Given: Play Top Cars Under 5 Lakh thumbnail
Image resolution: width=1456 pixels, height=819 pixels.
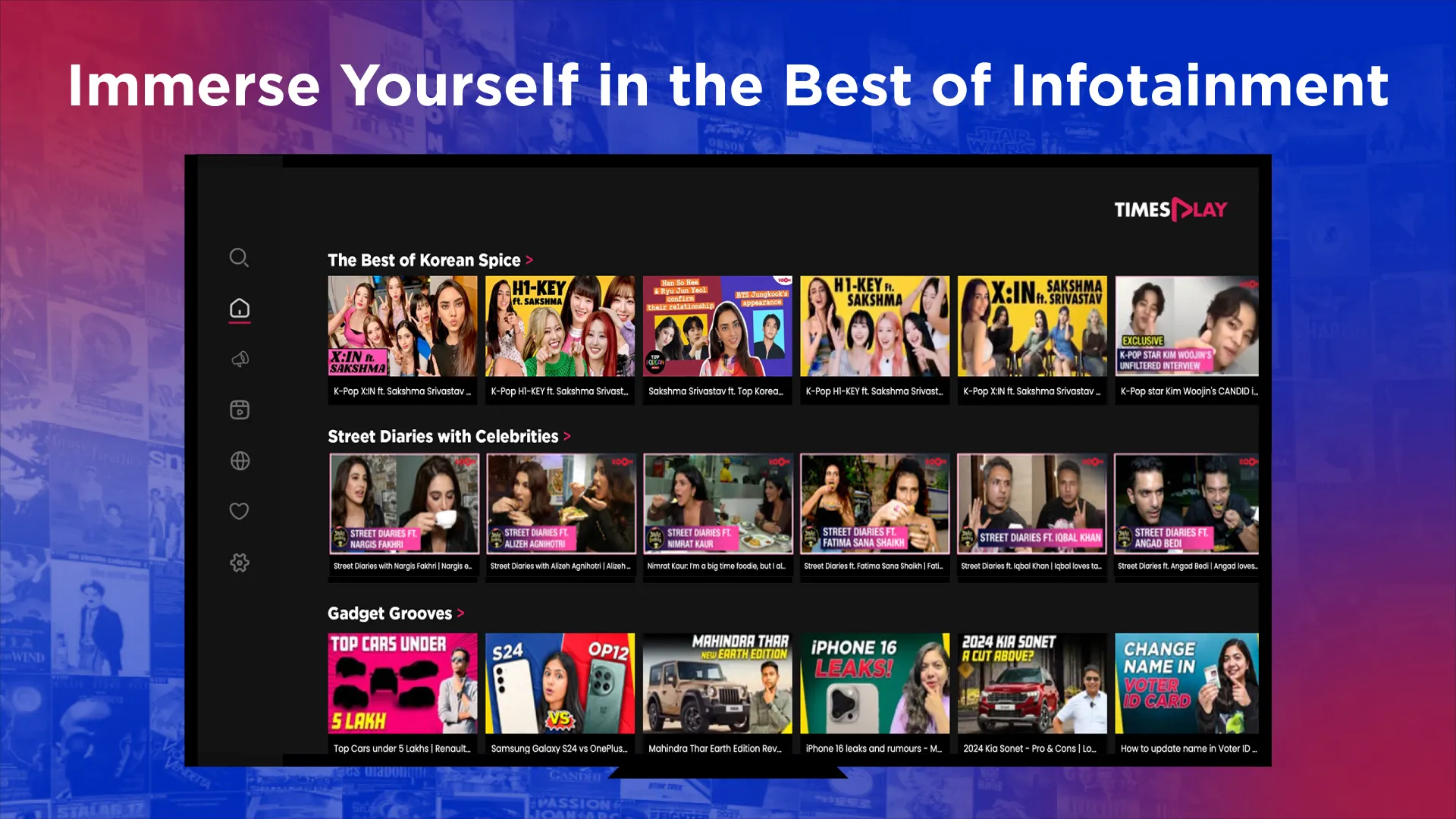Looking at the screenshot, I should click(403, 683).
